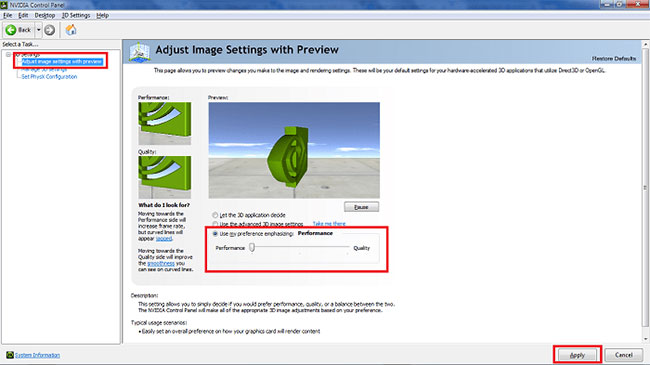
Task: Go to the Home icon in toolbar
Action: [71, 30]
